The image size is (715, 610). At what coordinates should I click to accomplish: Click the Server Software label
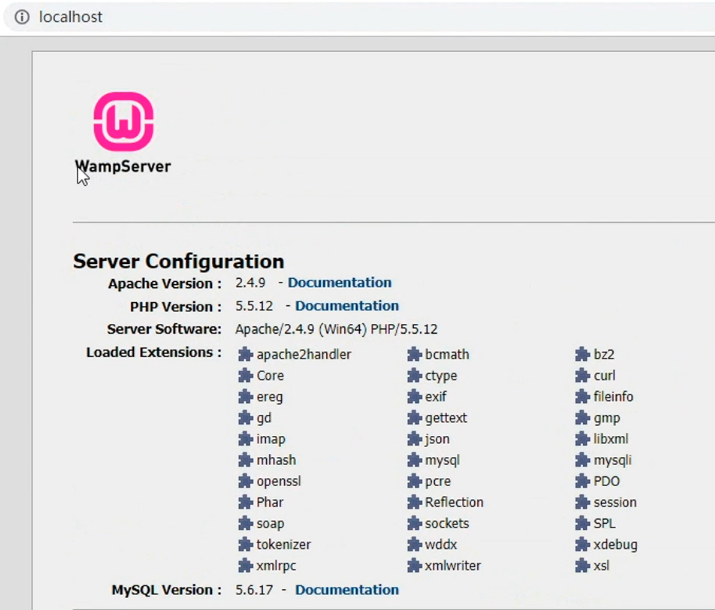point(164,329)
